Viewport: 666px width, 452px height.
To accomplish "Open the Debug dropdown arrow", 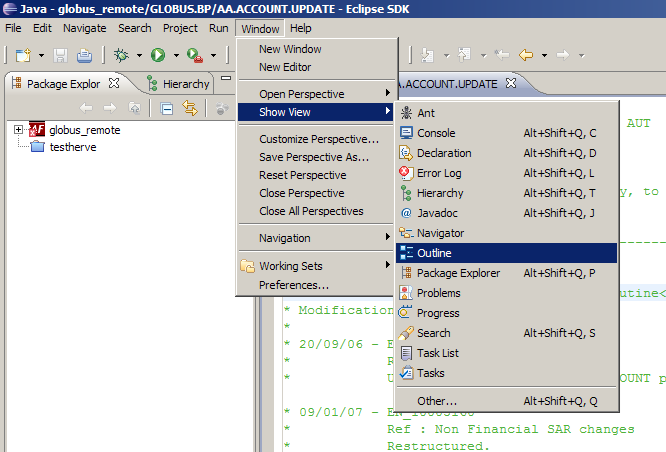I will [139, 55].
